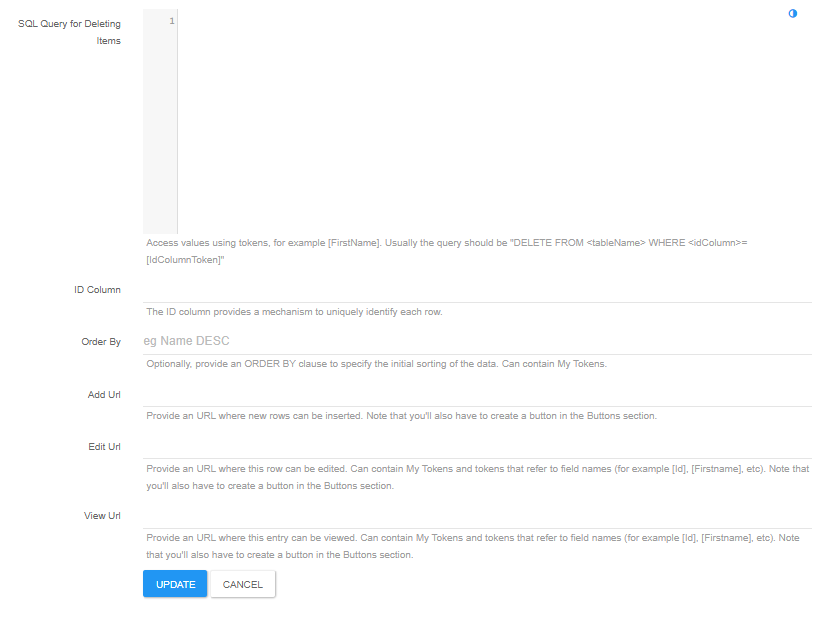Focus the ID Column text field
Viewport: 825px width, 620px height.
click(477, 289)
